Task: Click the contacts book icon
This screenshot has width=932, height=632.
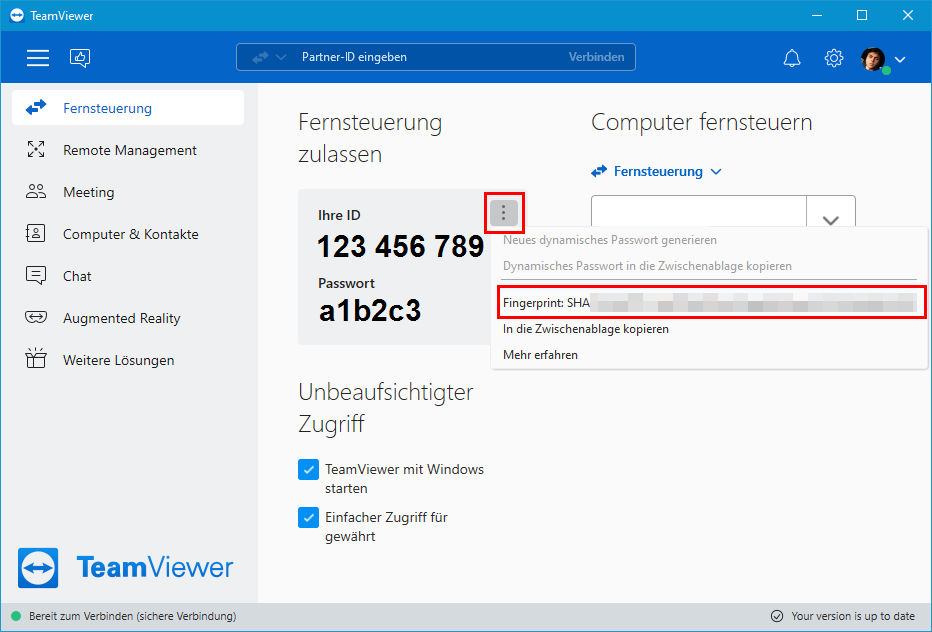Action: click(36, 233)
